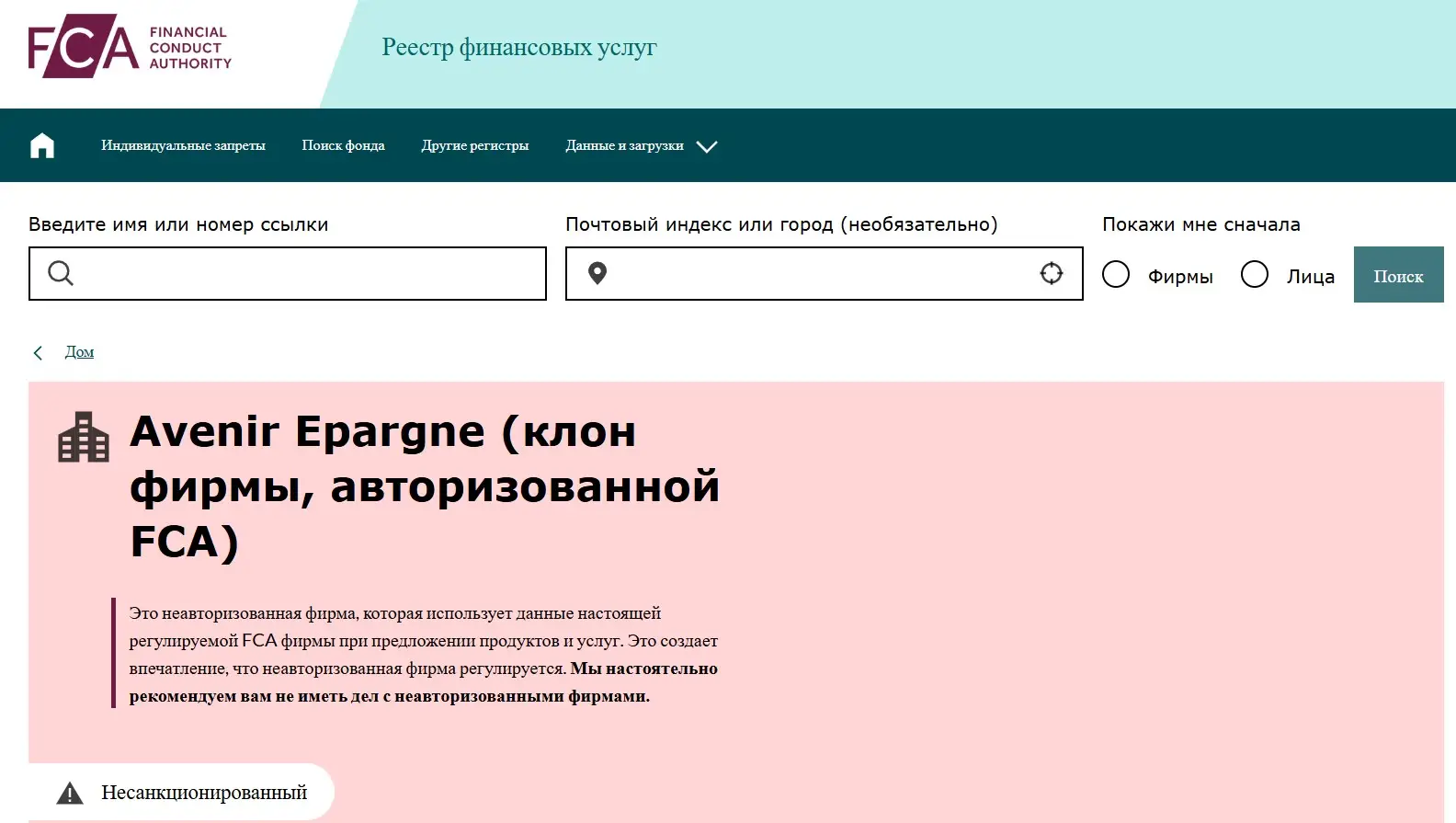Focus the postcode or city field
The width and height of the screenshot is (1456, 823).
818,273
